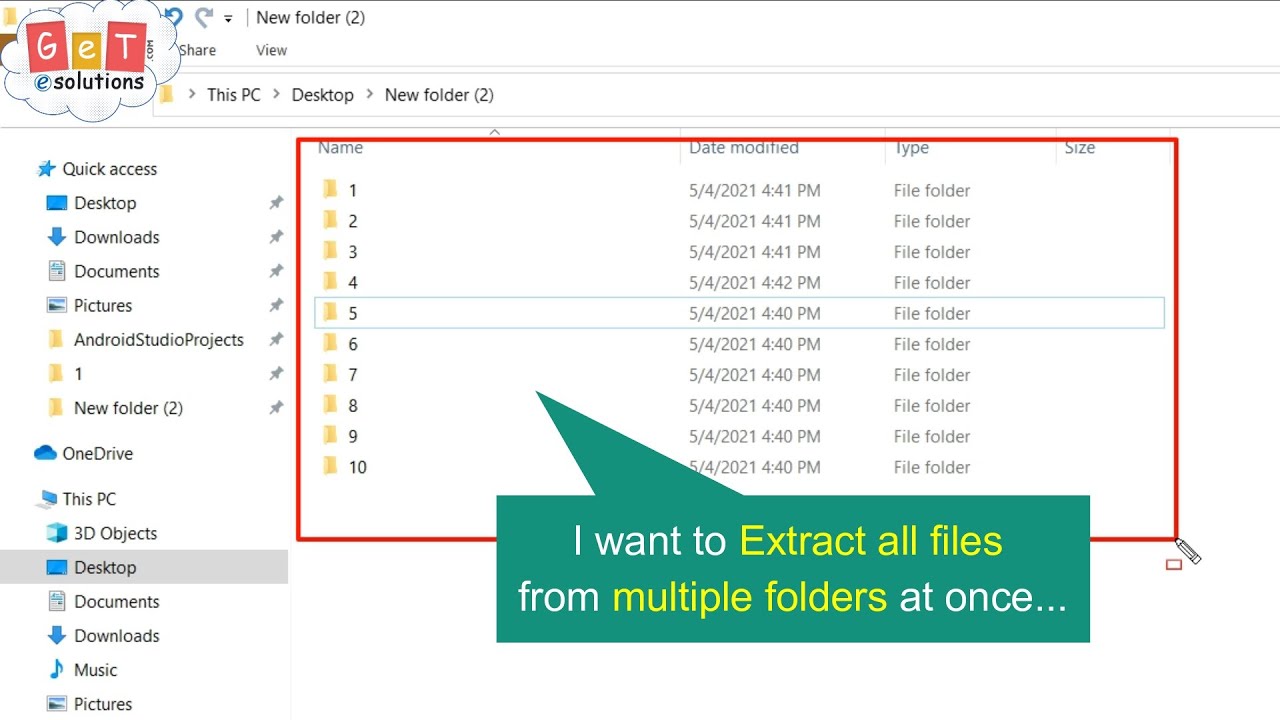Open AndroidStudioProjects in navigation pane
The width and height of the screenshot is (1280, 720).
click(159, 340)
